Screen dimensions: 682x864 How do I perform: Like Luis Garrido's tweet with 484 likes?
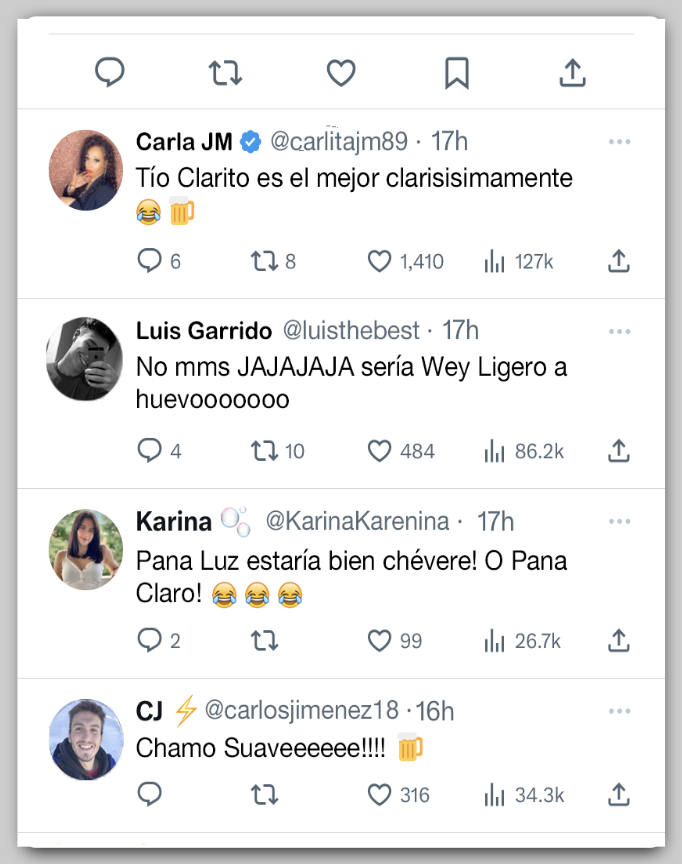(379, 451)
